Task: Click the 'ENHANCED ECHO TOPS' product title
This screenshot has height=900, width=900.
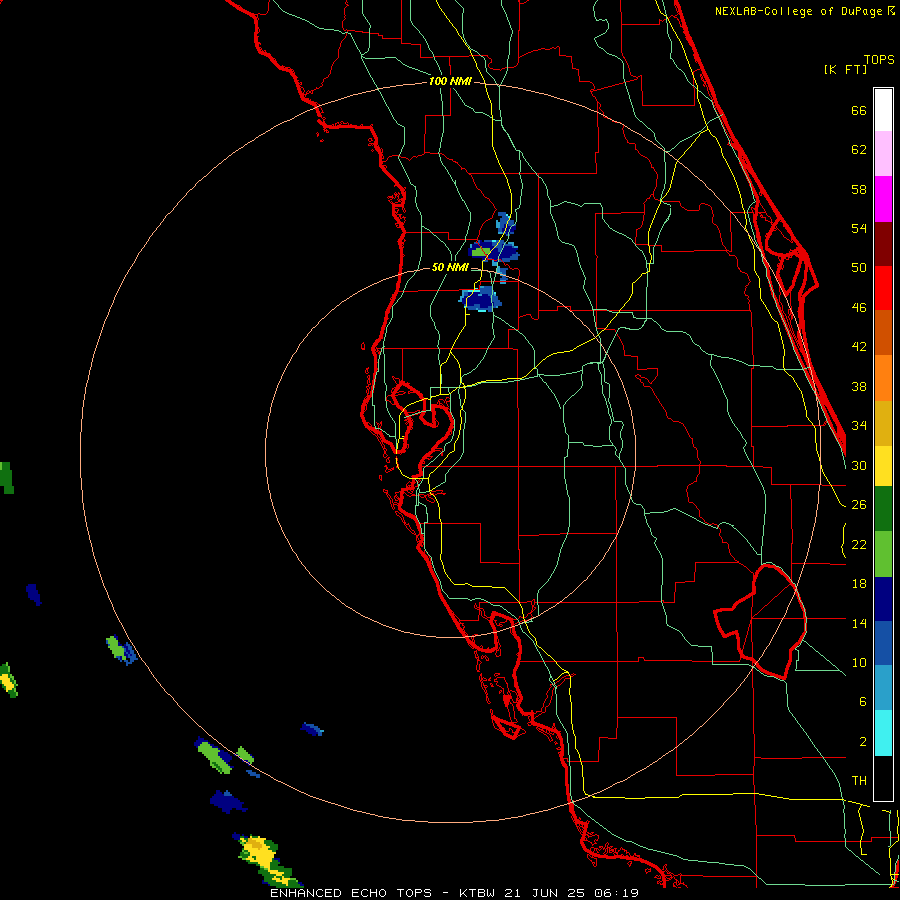Action: click(x=351, y=893)
